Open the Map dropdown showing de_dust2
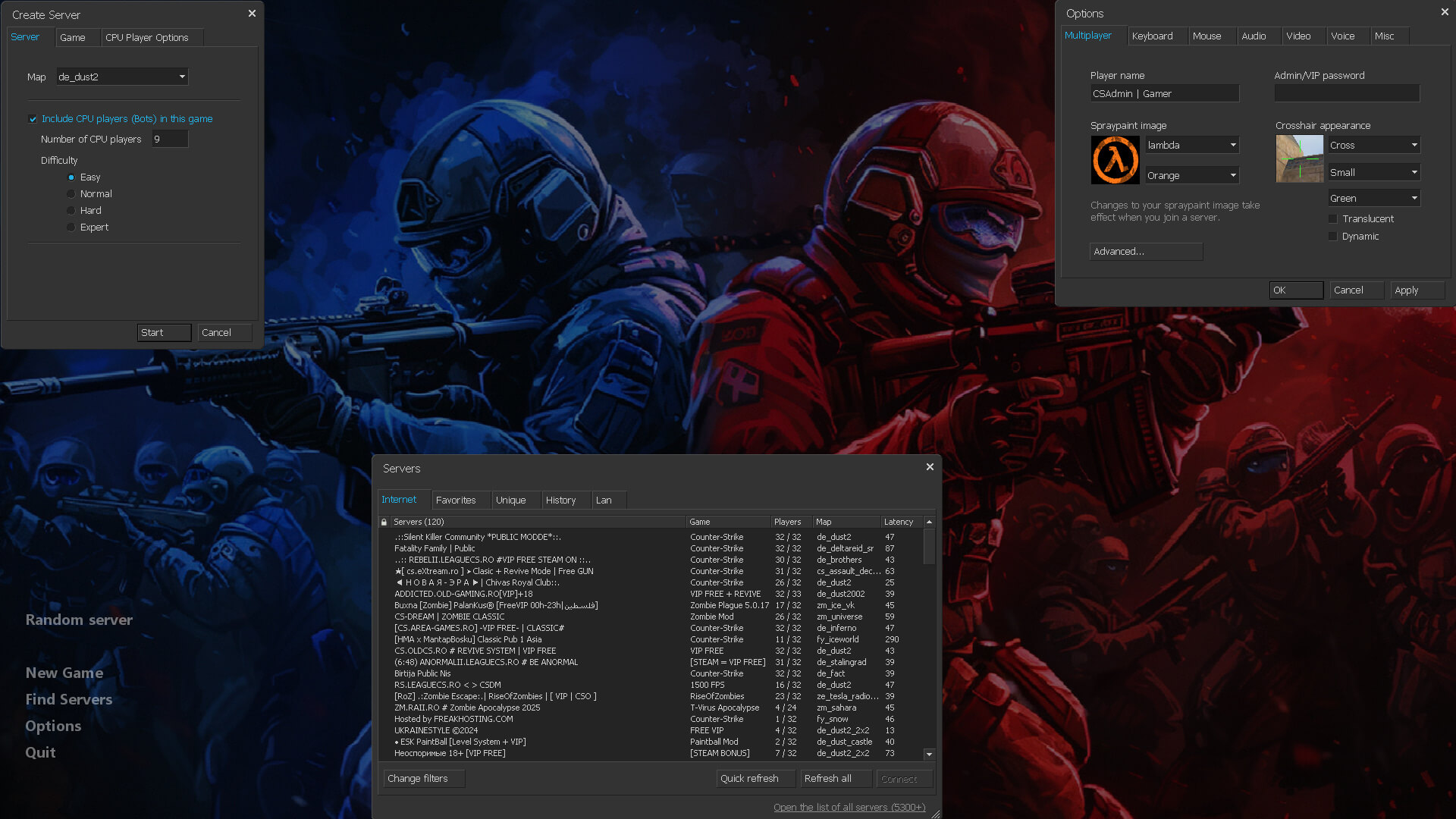Screen dimensions: 1456x819 [122, 77]
